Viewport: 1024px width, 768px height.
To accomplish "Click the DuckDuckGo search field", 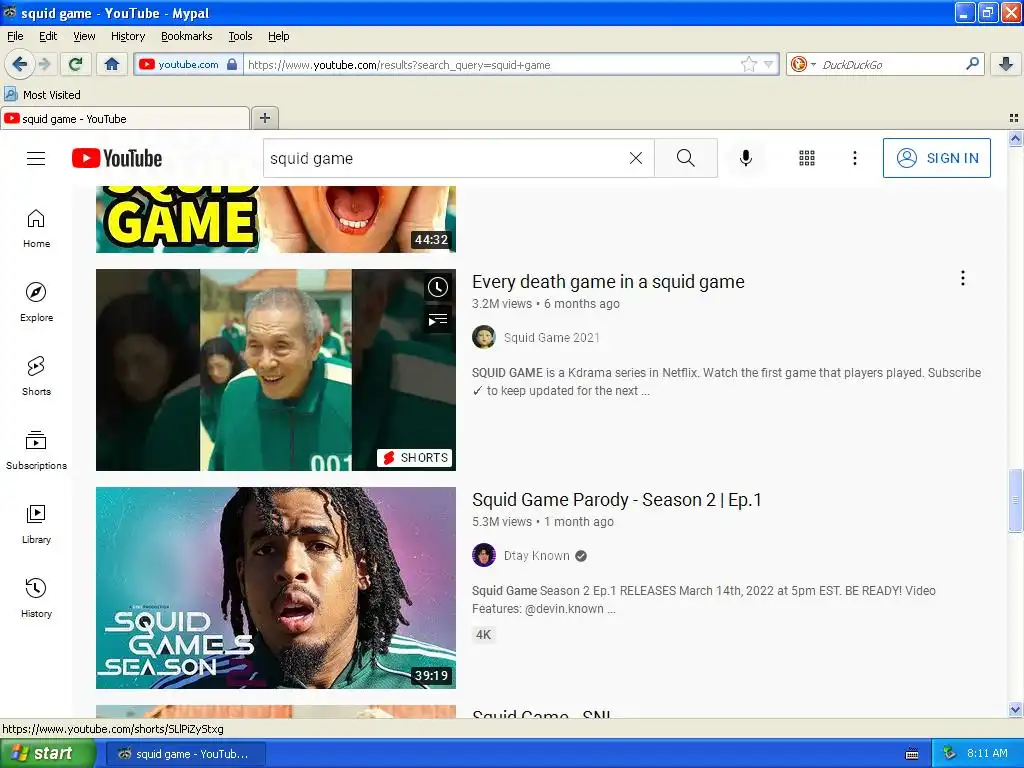I will coord(891,64).
